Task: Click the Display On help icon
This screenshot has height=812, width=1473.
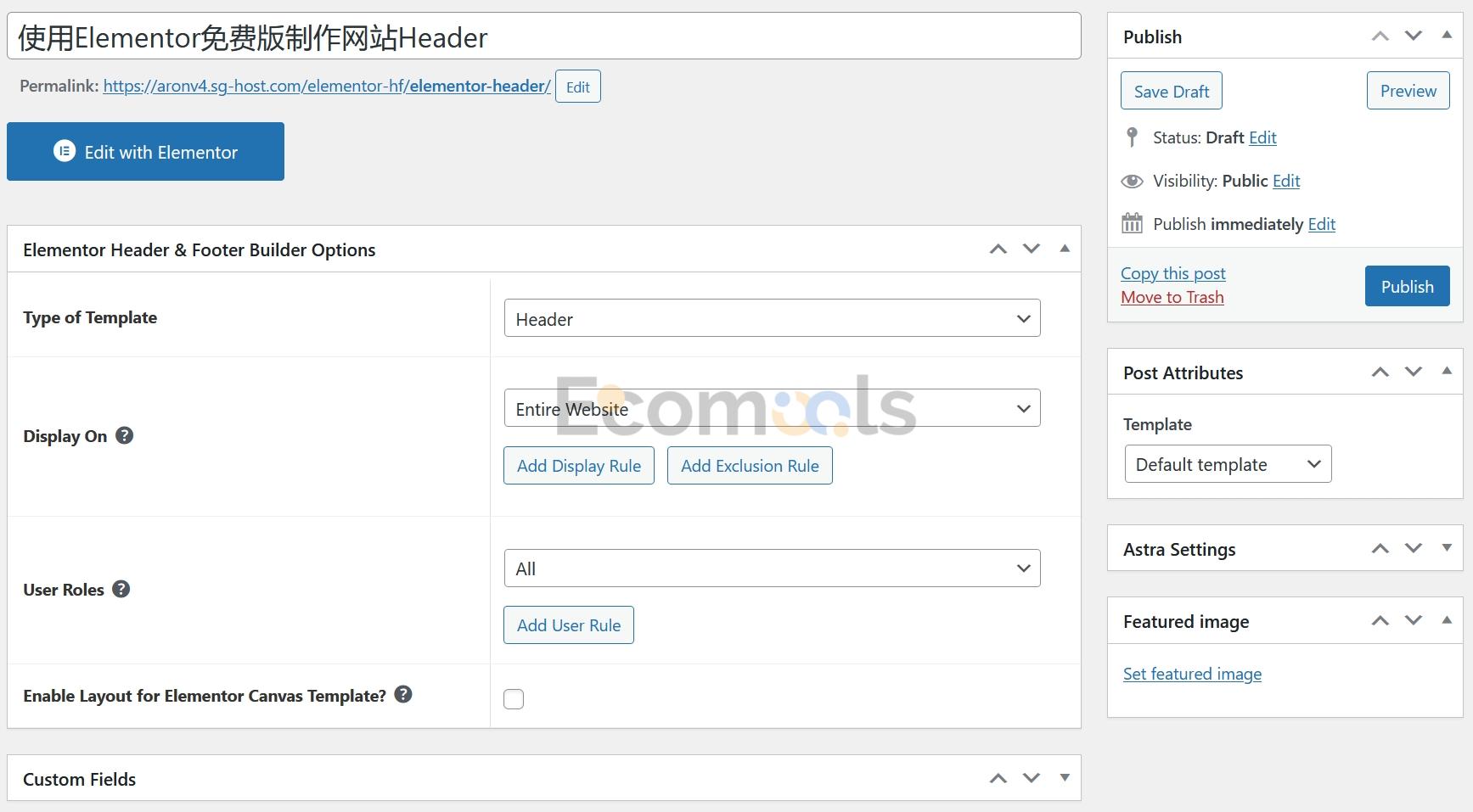Action: (x=125, y=435)
